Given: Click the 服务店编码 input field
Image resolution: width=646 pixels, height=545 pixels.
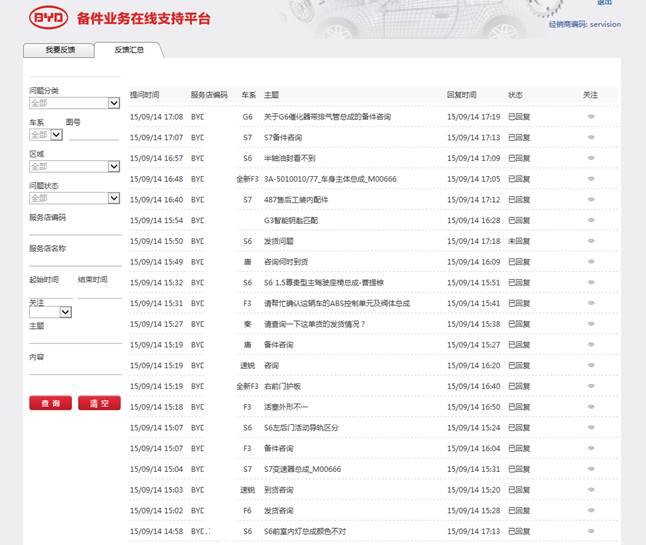Looking at the screenshot, I should [x=74, y=229].
